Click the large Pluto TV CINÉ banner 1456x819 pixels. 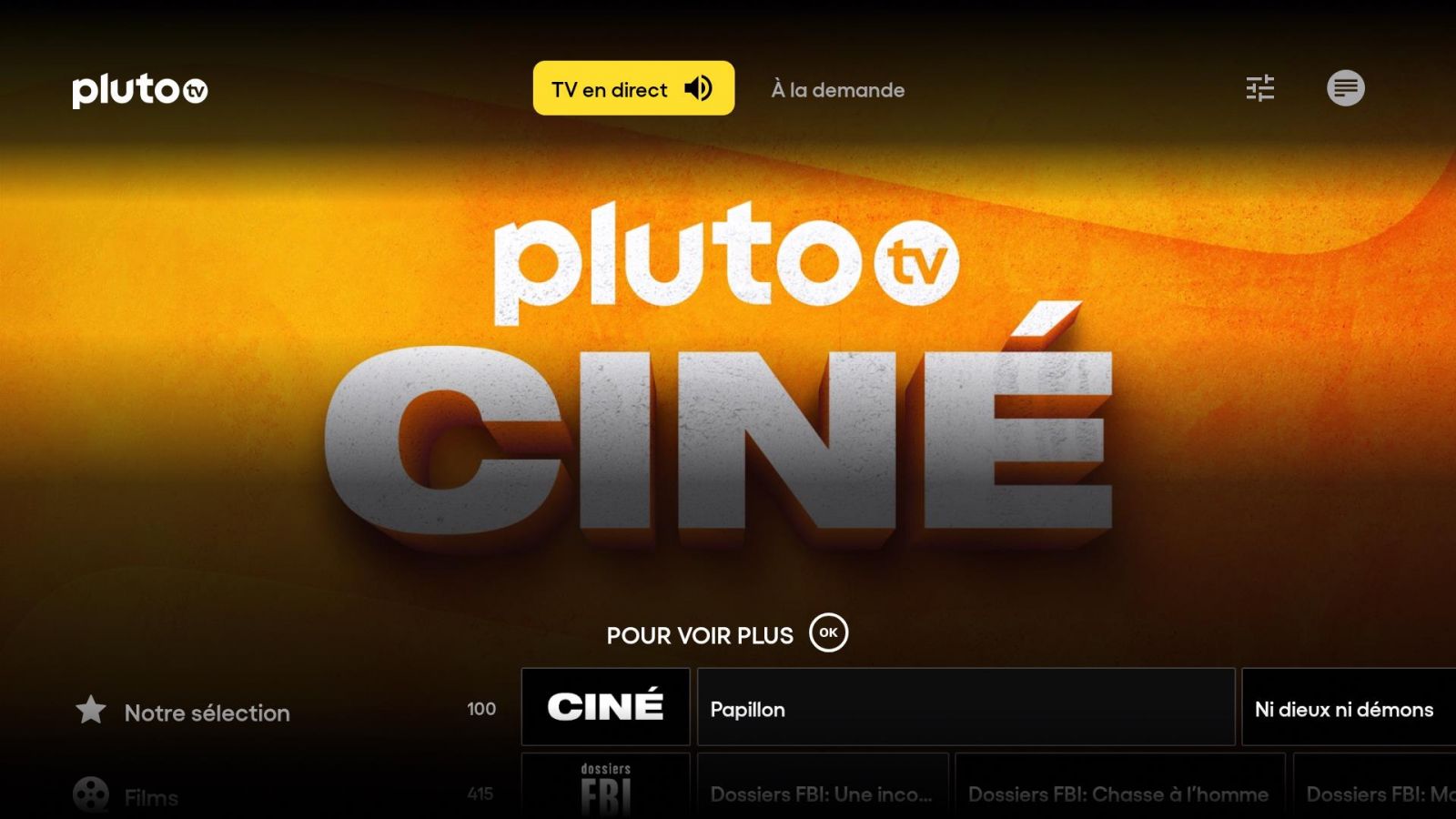[719, 373]
